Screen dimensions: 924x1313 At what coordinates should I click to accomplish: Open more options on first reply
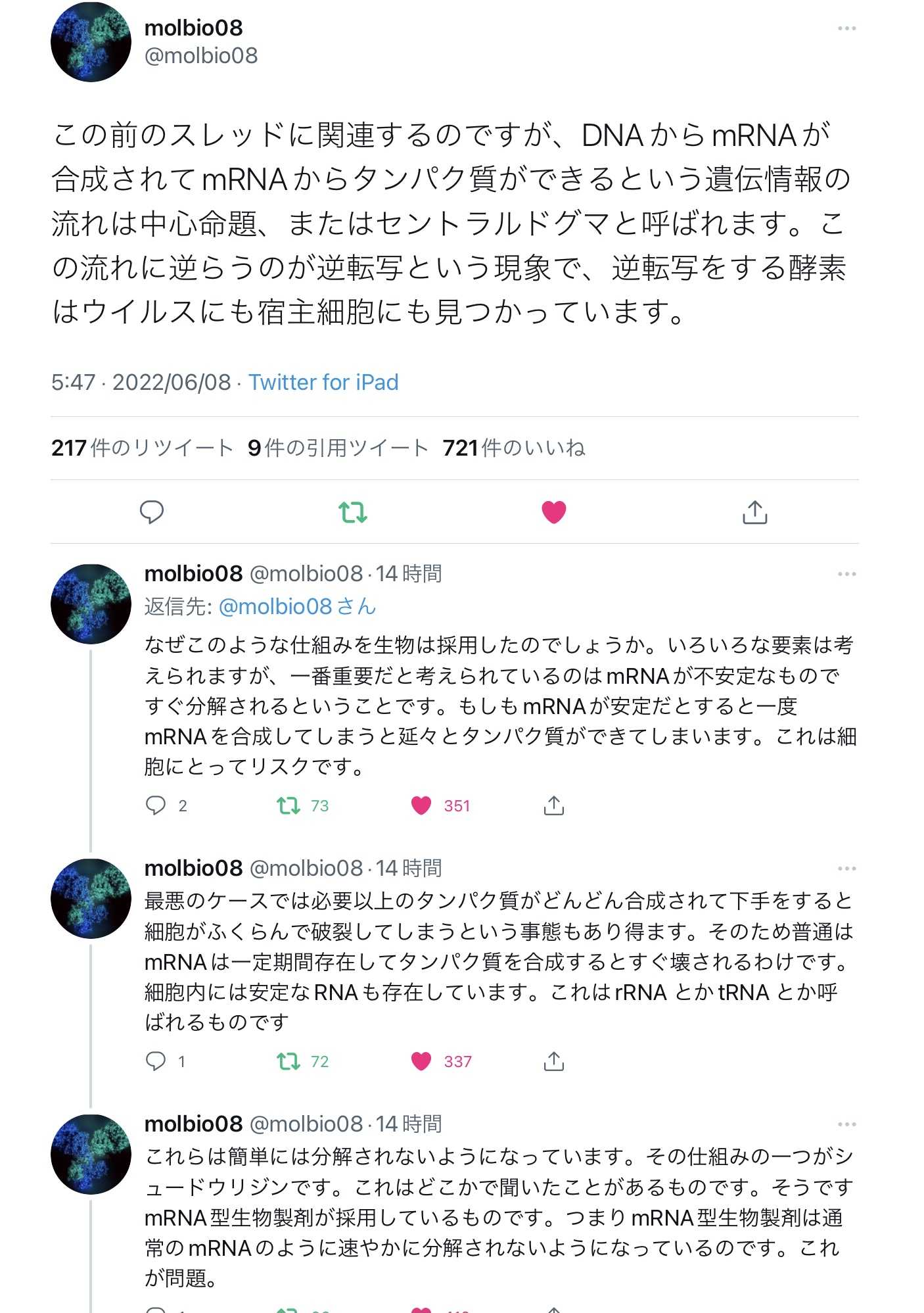846,574
